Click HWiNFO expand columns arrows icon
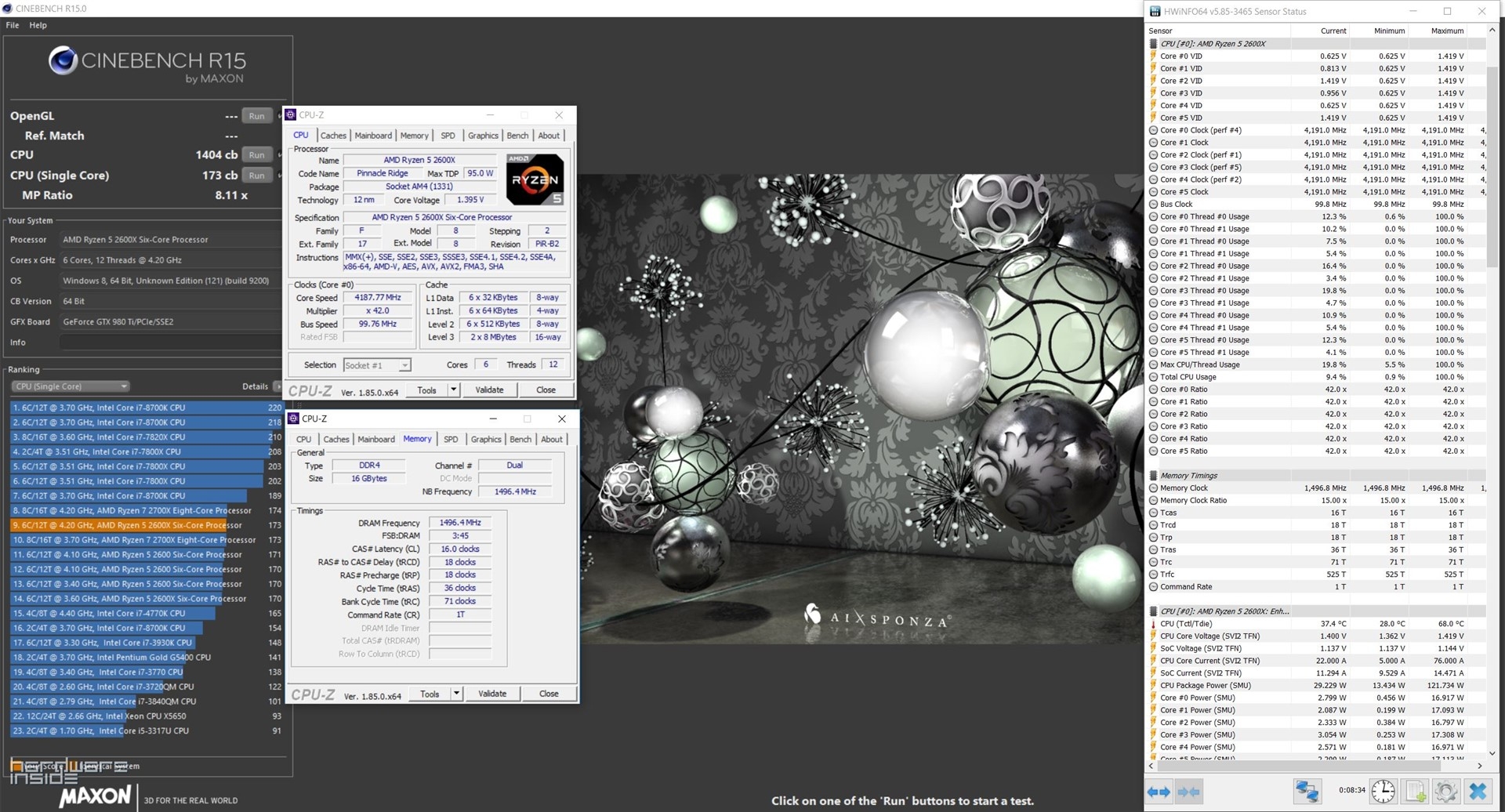Screen dimensions: 1505x812 [x=1159, y=792]
